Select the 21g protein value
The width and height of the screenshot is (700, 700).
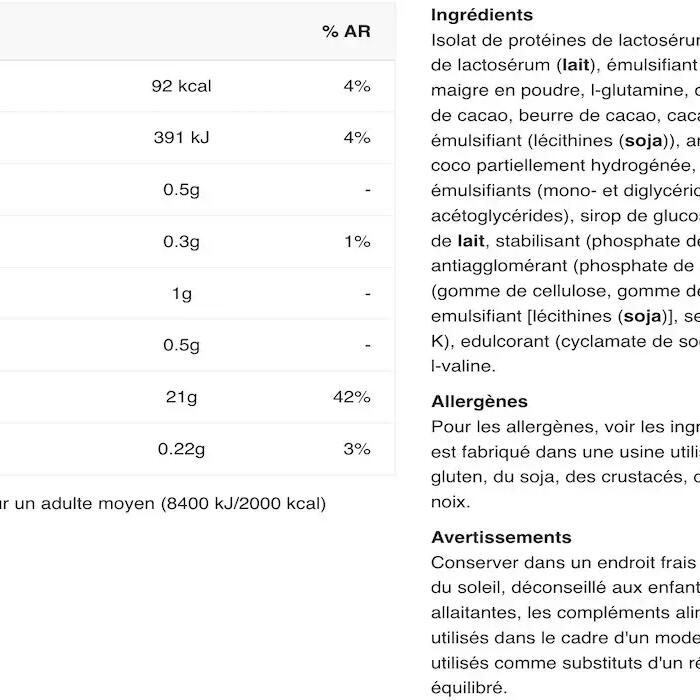tap(181, 397)
